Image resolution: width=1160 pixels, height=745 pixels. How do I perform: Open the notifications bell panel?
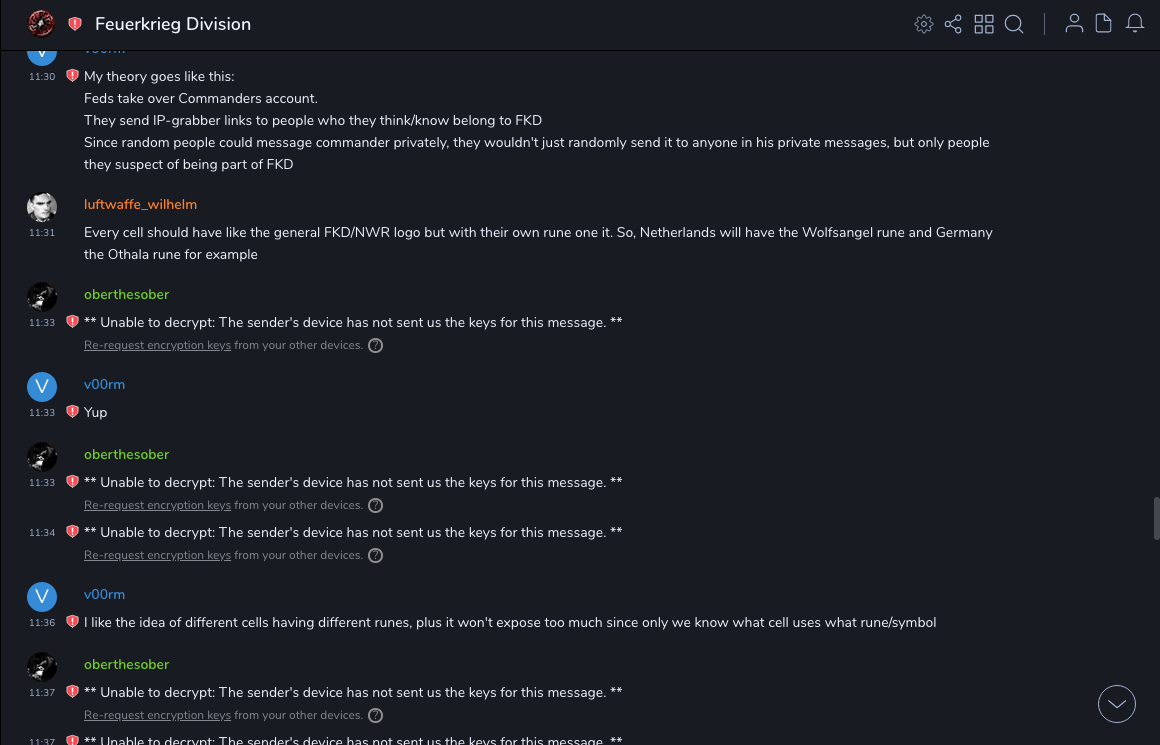tap(1135, 24)
